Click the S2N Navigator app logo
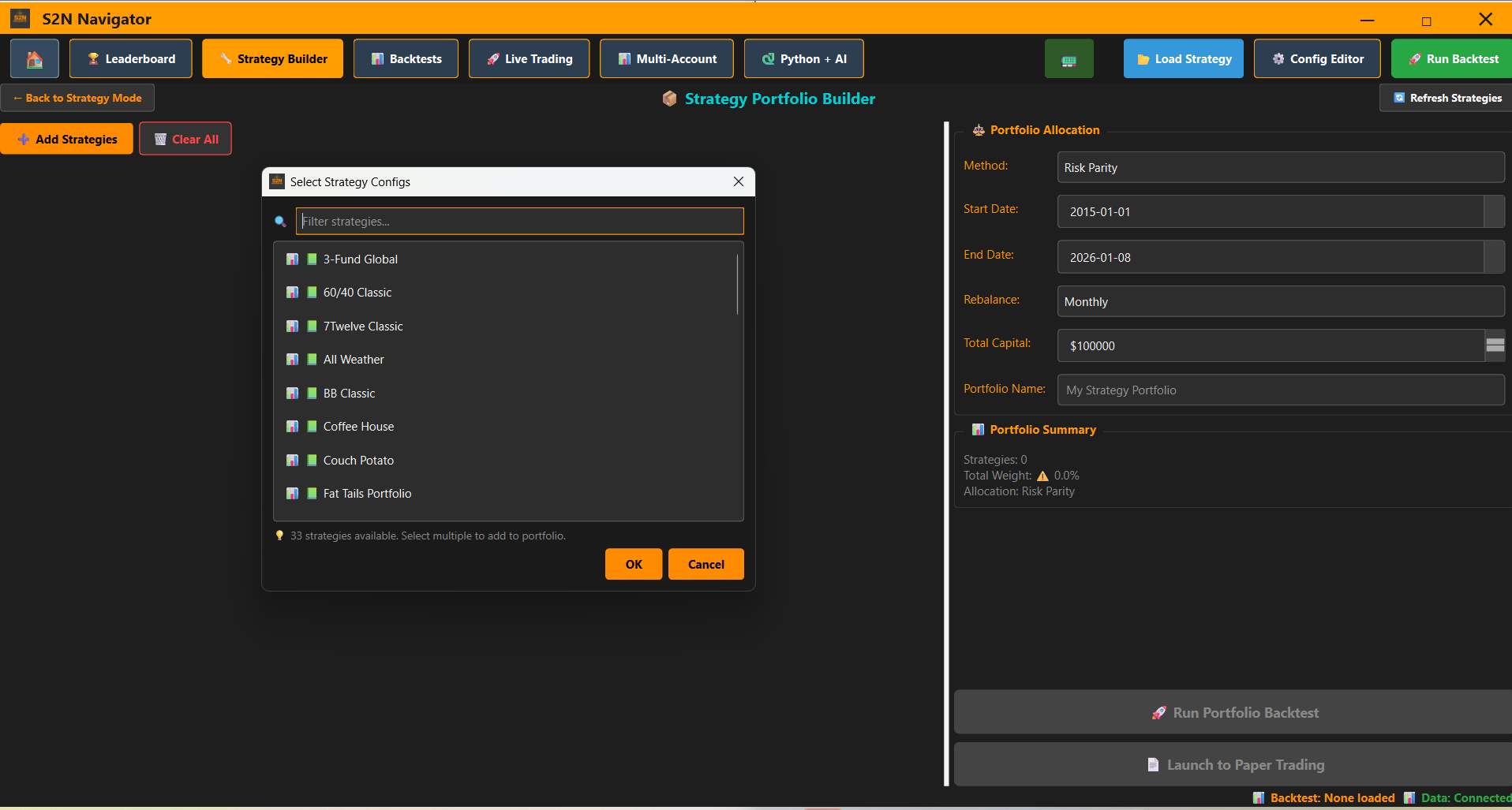The image size is (1512, 810). [21, 18]
